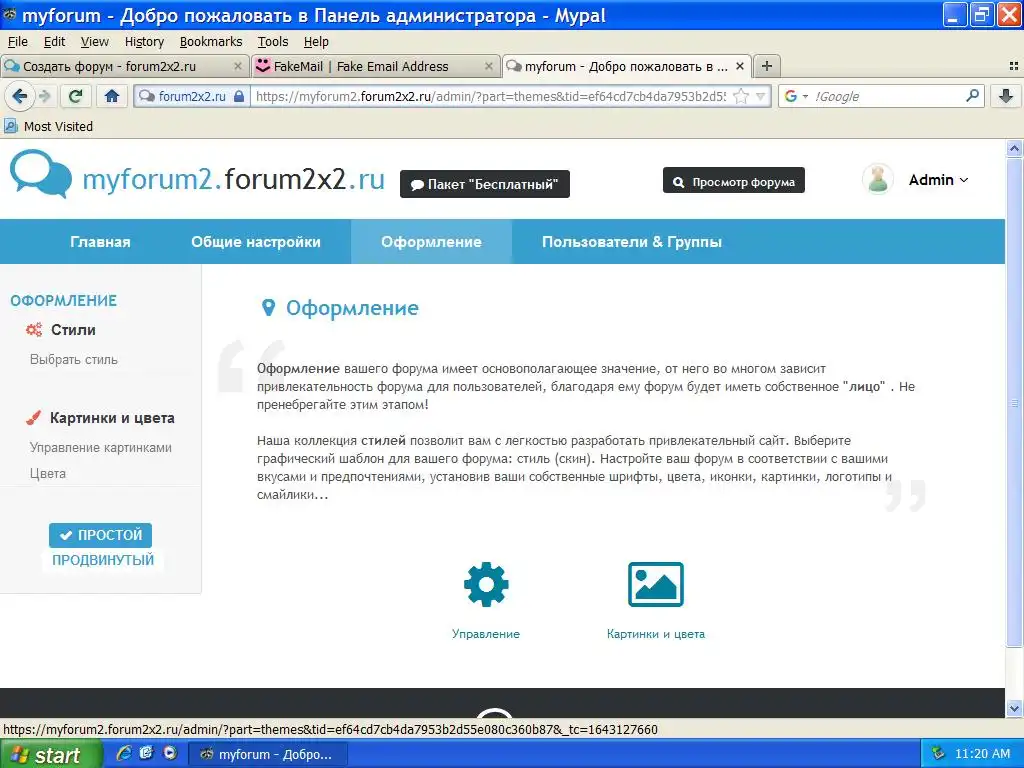This screenshot has width=1024, height=768.
Task: Click the list all tabs icon
Action: 1014,66
